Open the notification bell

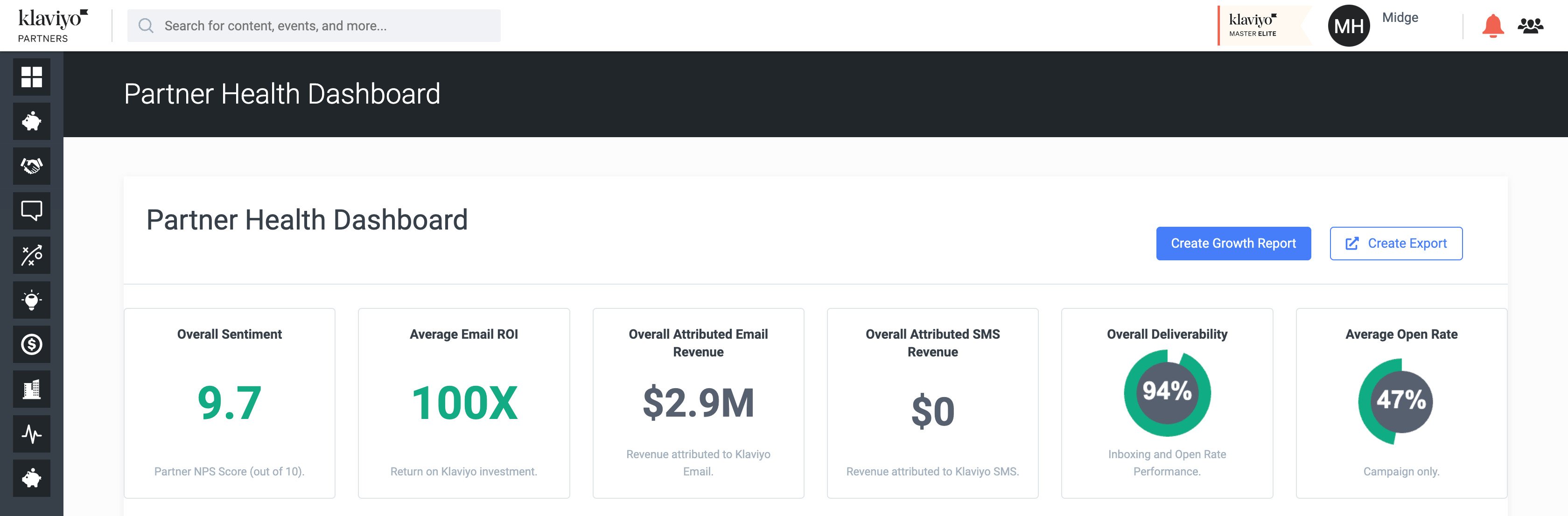pyautogui.click(x=1492, y=26)
